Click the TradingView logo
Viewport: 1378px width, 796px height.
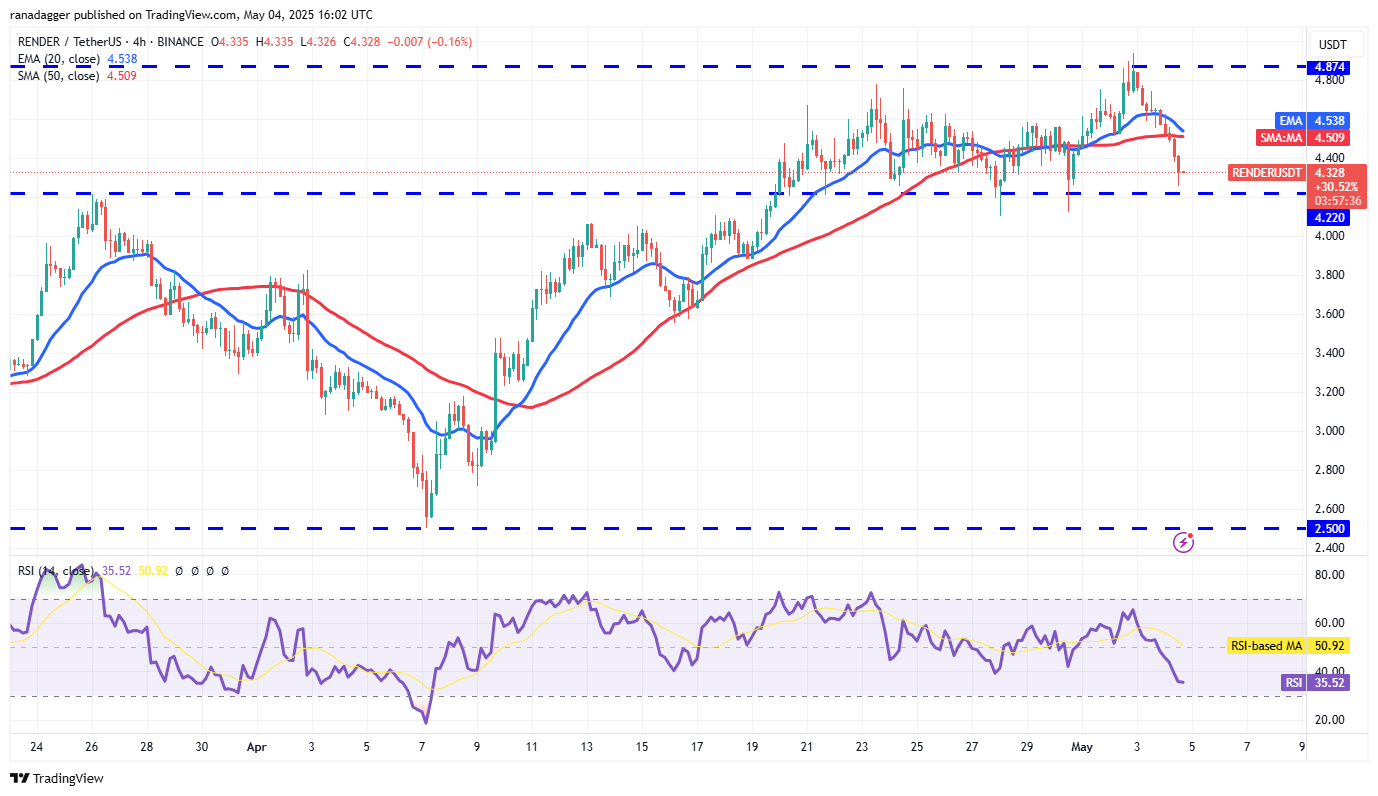click(x=56, y=776)
